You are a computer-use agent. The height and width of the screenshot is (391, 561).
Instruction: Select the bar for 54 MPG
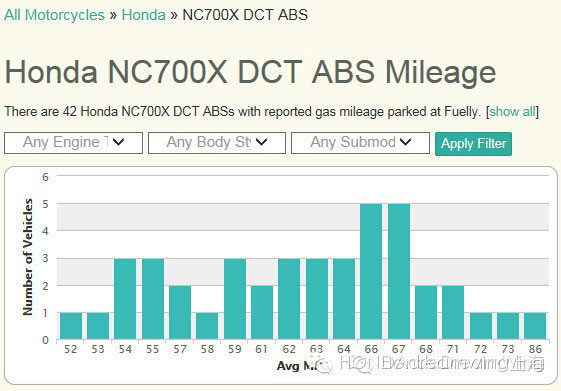[x=125, y=299]
